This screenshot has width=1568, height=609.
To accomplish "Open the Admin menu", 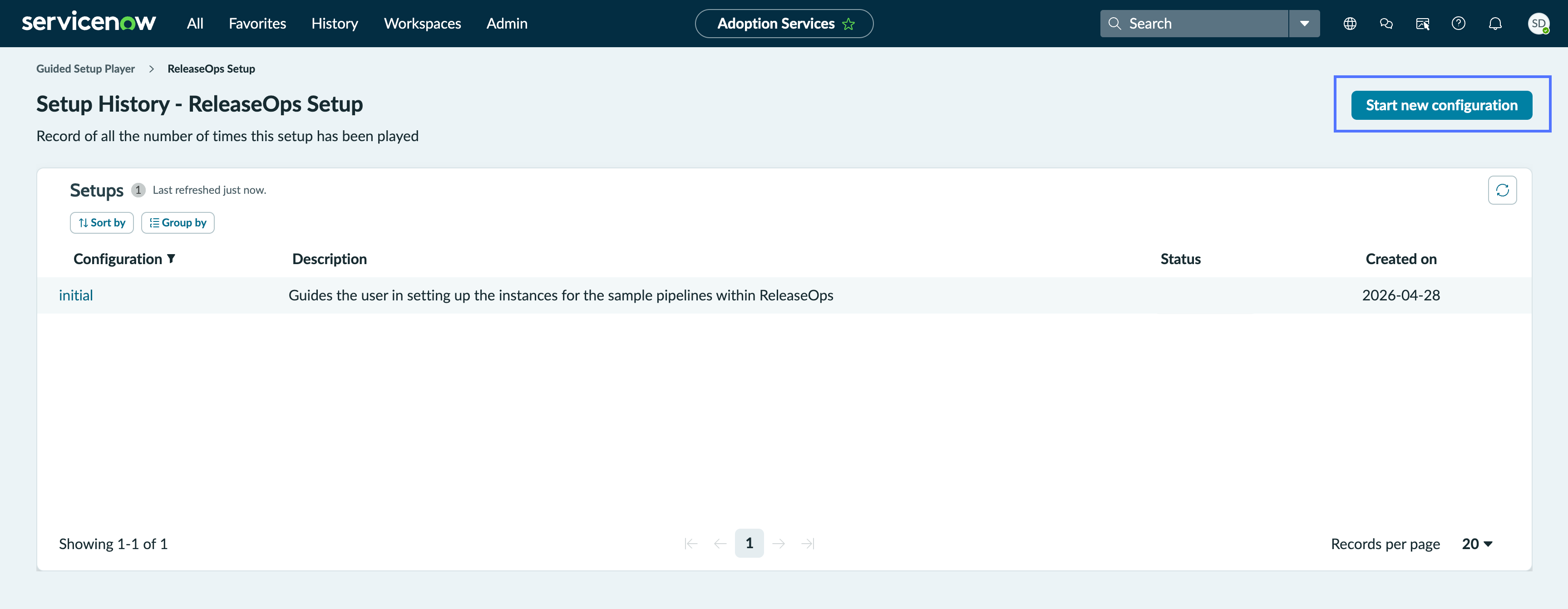I will coord(507,23).
